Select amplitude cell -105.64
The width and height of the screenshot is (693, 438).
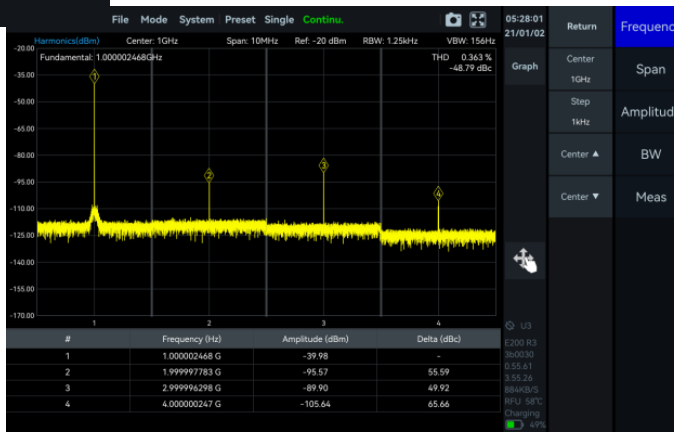point(315,404)
